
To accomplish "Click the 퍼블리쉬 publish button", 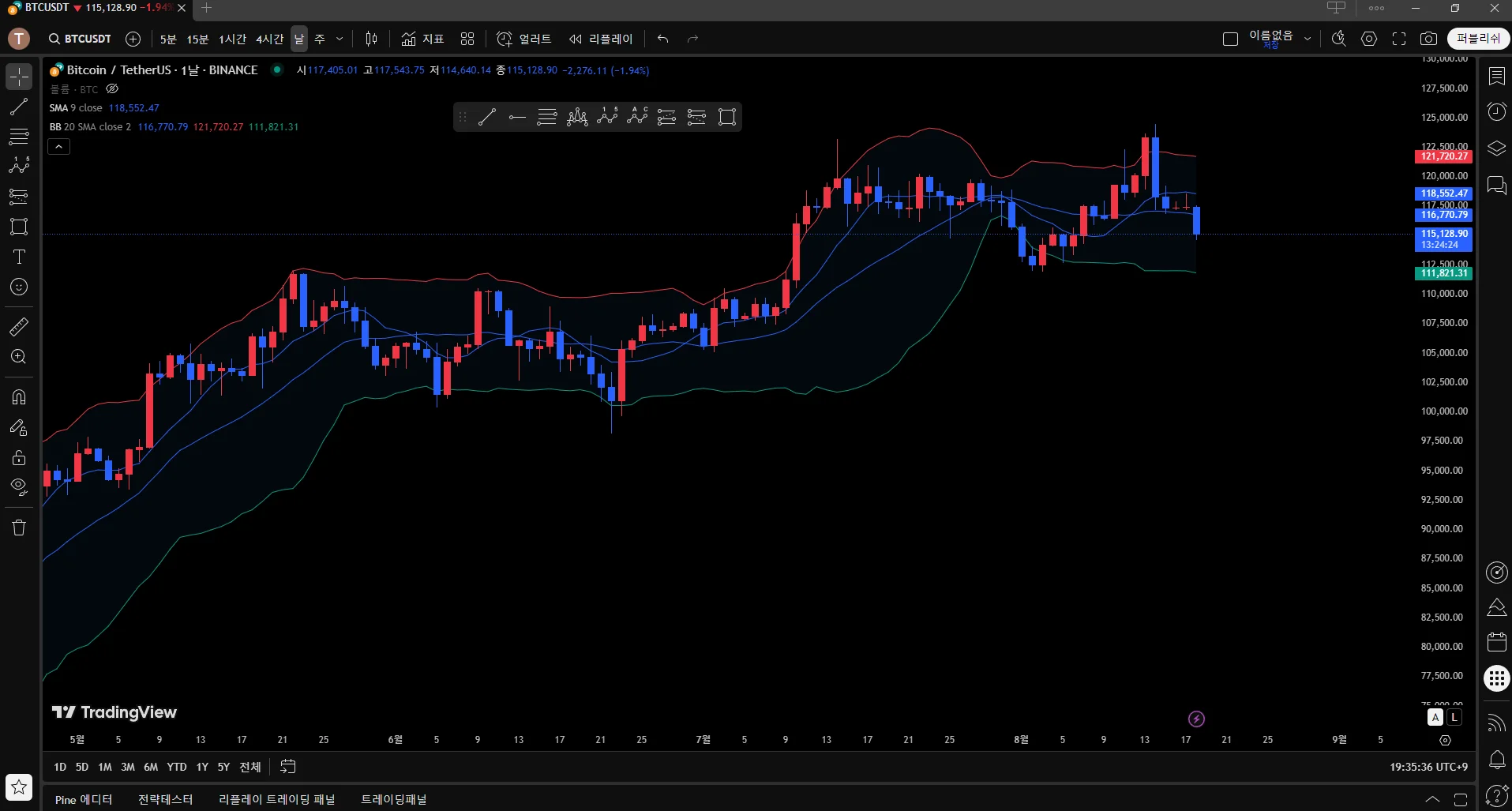I will click(1478, 39).
